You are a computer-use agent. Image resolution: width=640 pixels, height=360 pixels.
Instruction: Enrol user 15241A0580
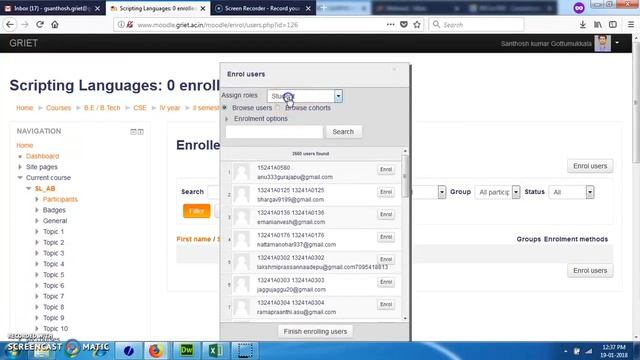coord(386,169)
